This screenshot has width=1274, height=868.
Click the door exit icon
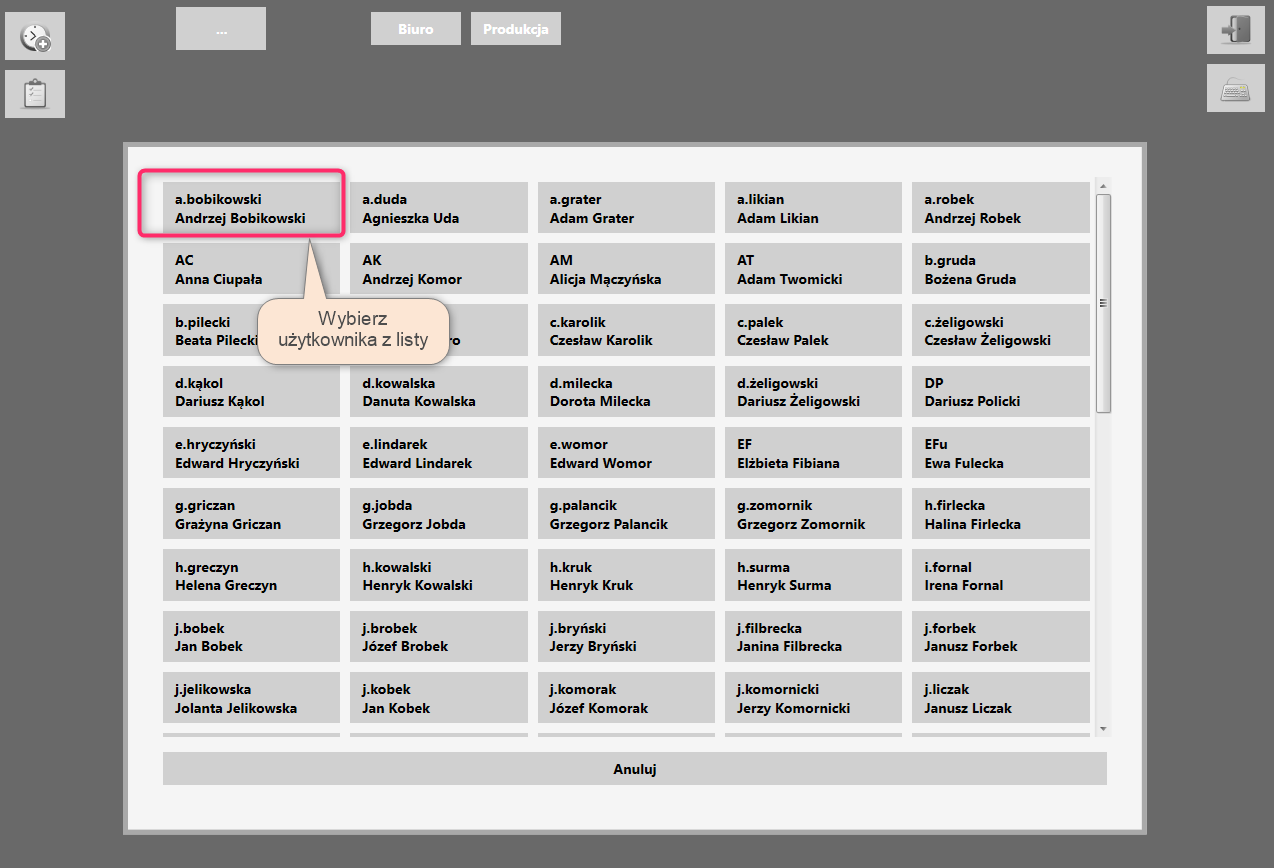coord(1235,30)
